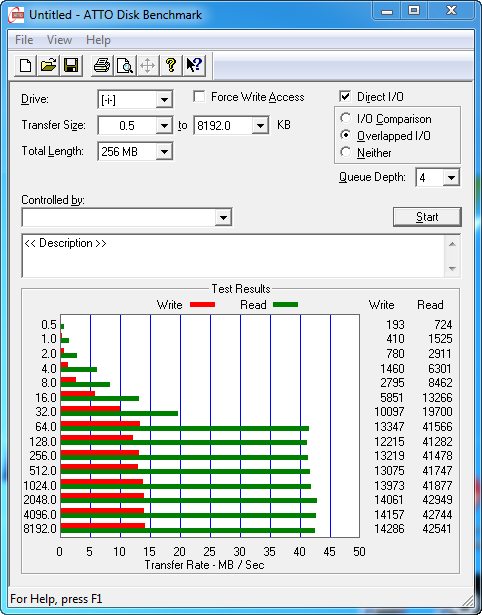Click the window resize grip in status bar
The height and width of the screenshot is (615, 482).
tap(466, 600)
